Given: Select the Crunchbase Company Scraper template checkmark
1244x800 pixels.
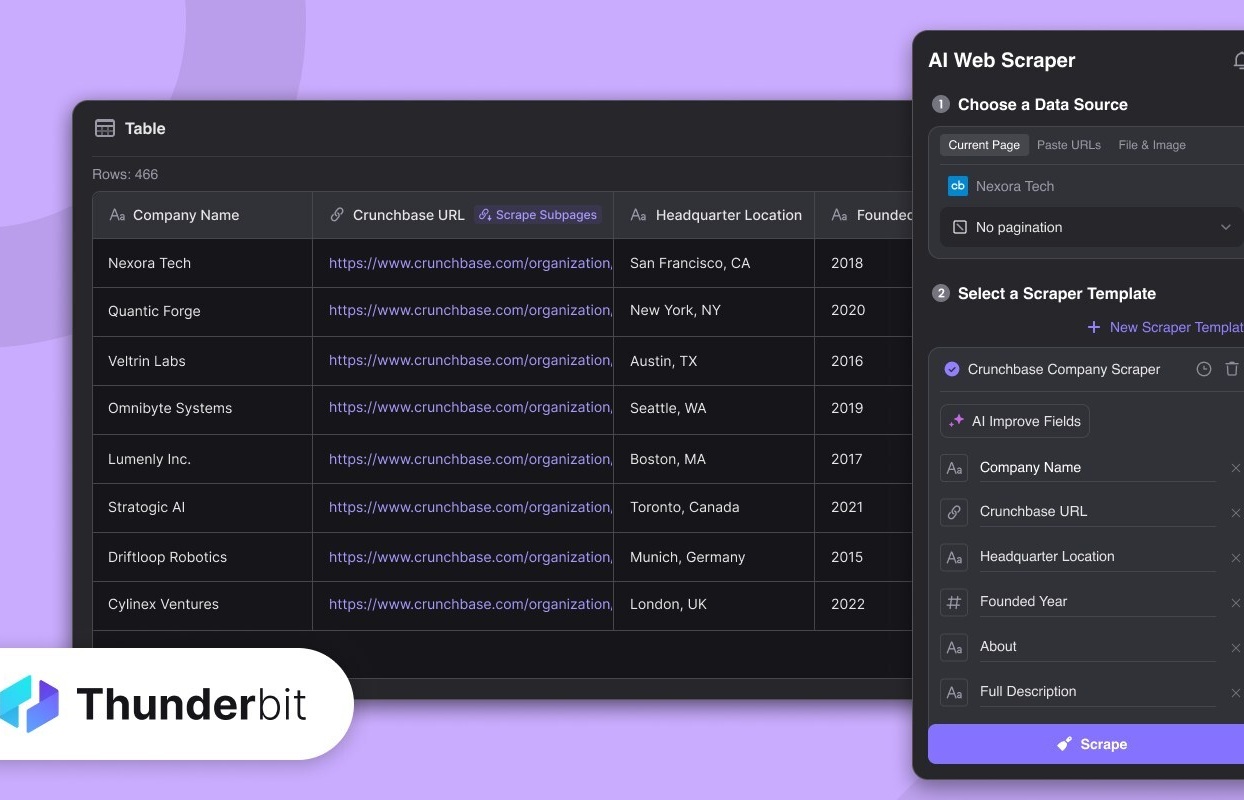Looking at the screenshot, I should click(x=952, y=369).
